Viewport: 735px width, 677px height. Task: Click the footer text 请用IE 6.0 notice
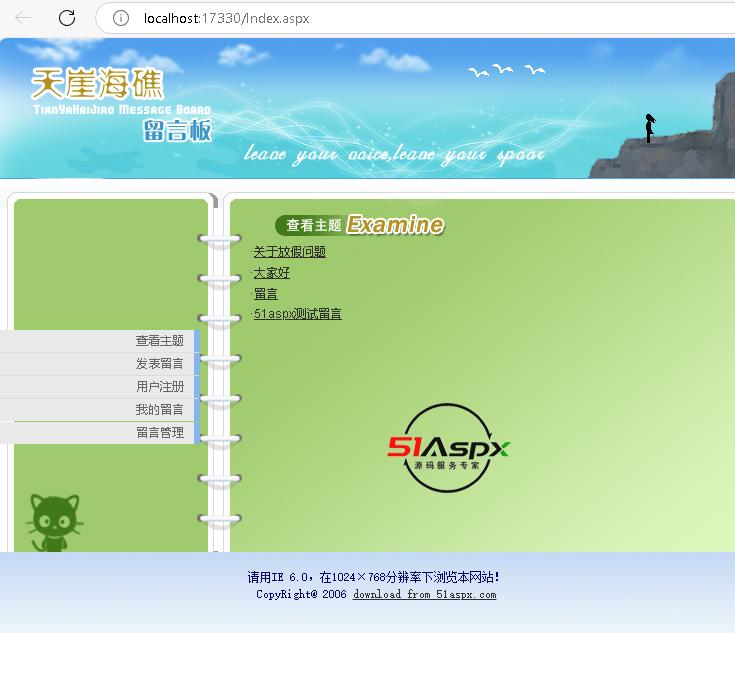point(374,577)
